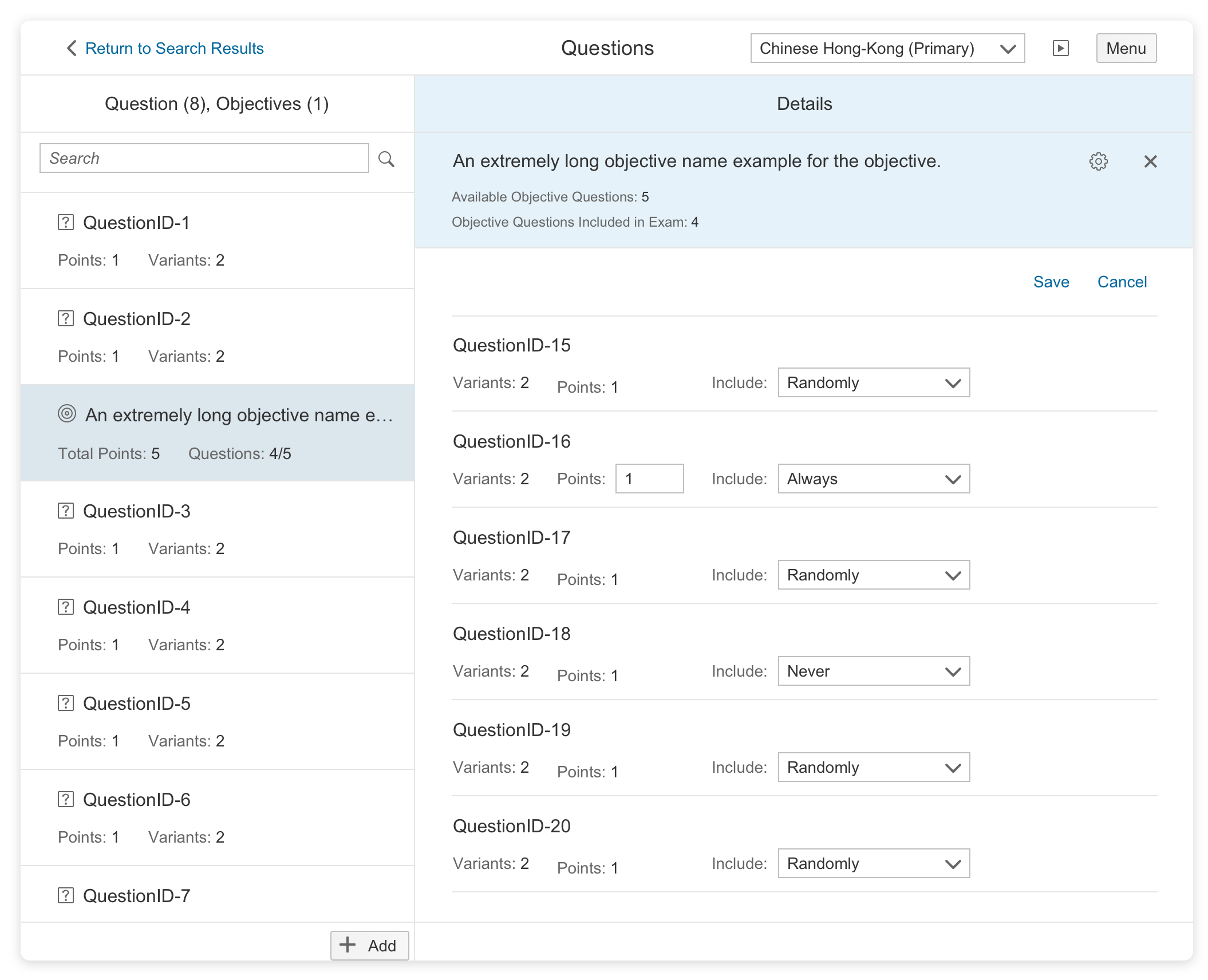Cancel the objective edits

tap(1122, 282)
